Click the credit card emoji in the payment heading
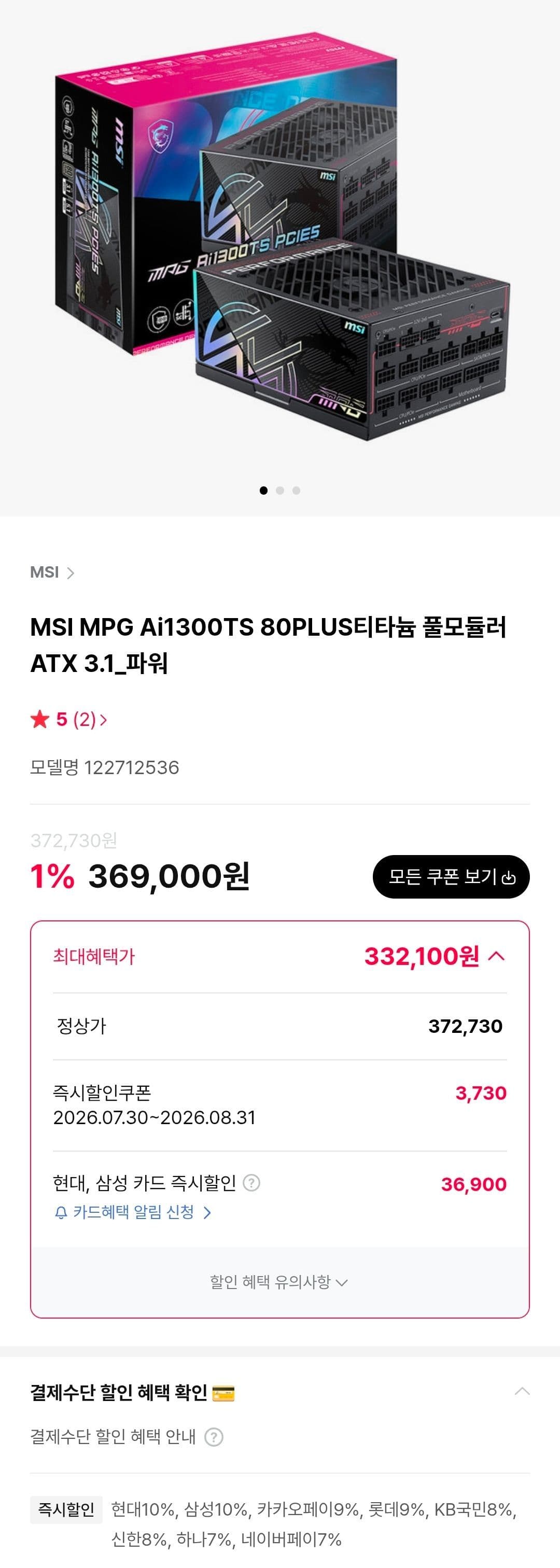 [223, 1393]
